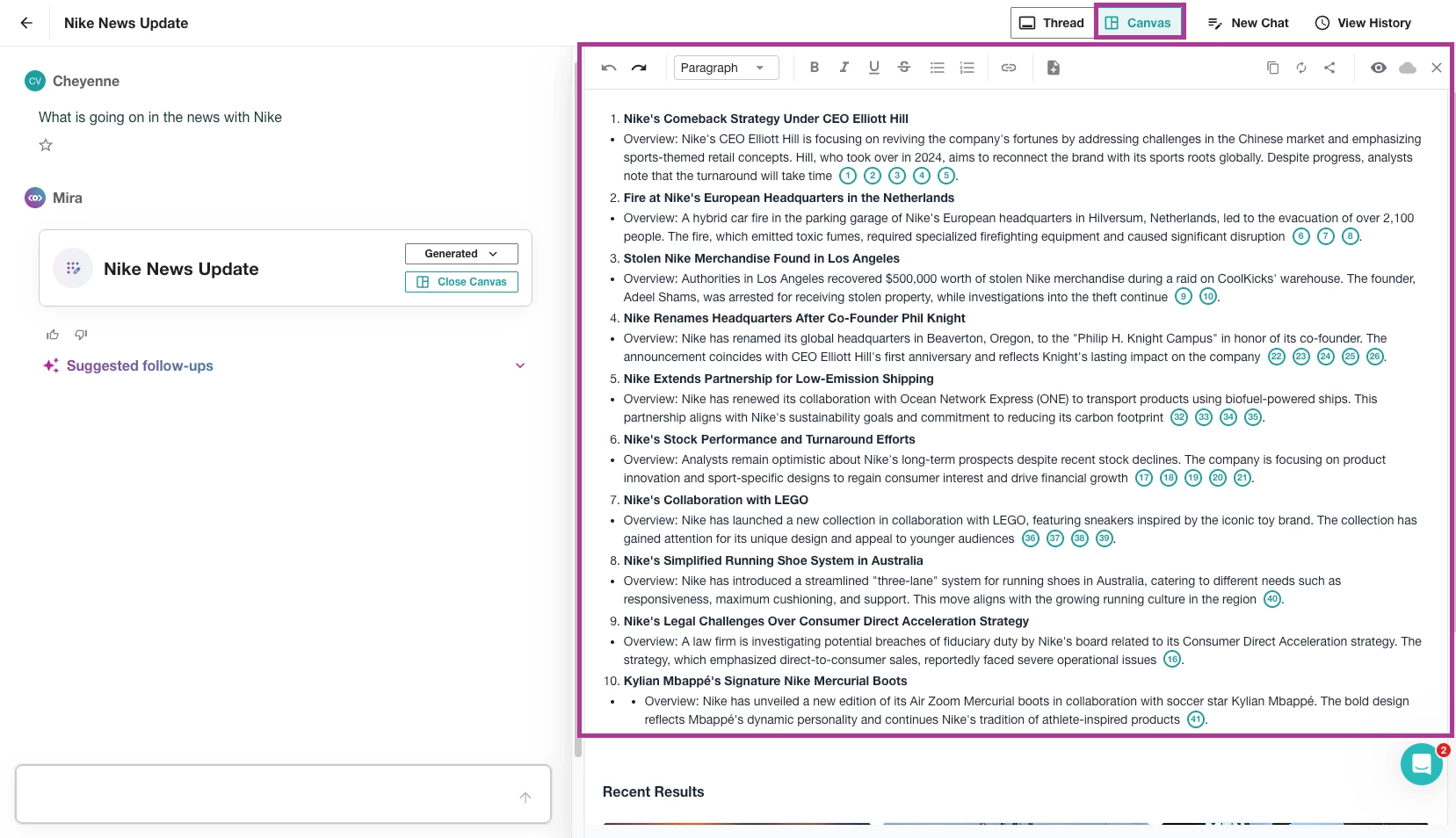Viewport: 1456px width, 838px height.
Task: Click the Suggested follow-ups label
Action: pyautogui.click(x=140, y=365)
